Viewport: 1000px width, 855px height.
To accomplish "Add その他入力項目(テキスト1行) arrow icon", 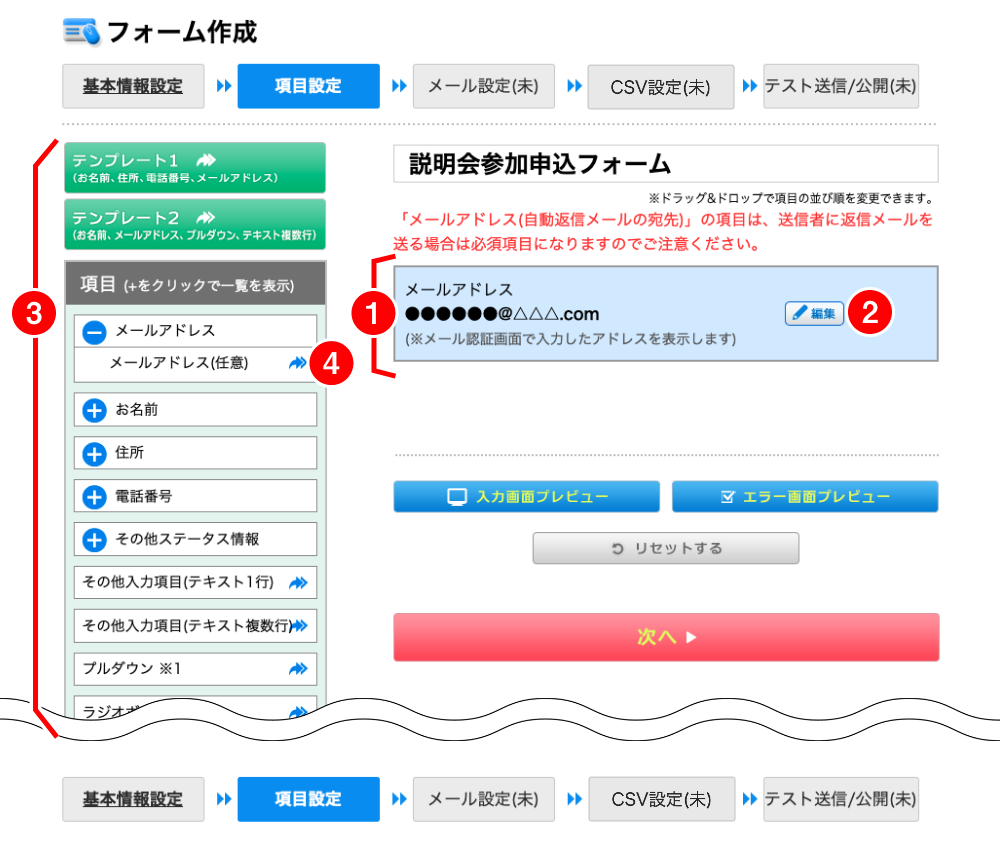I will [298, 583].
